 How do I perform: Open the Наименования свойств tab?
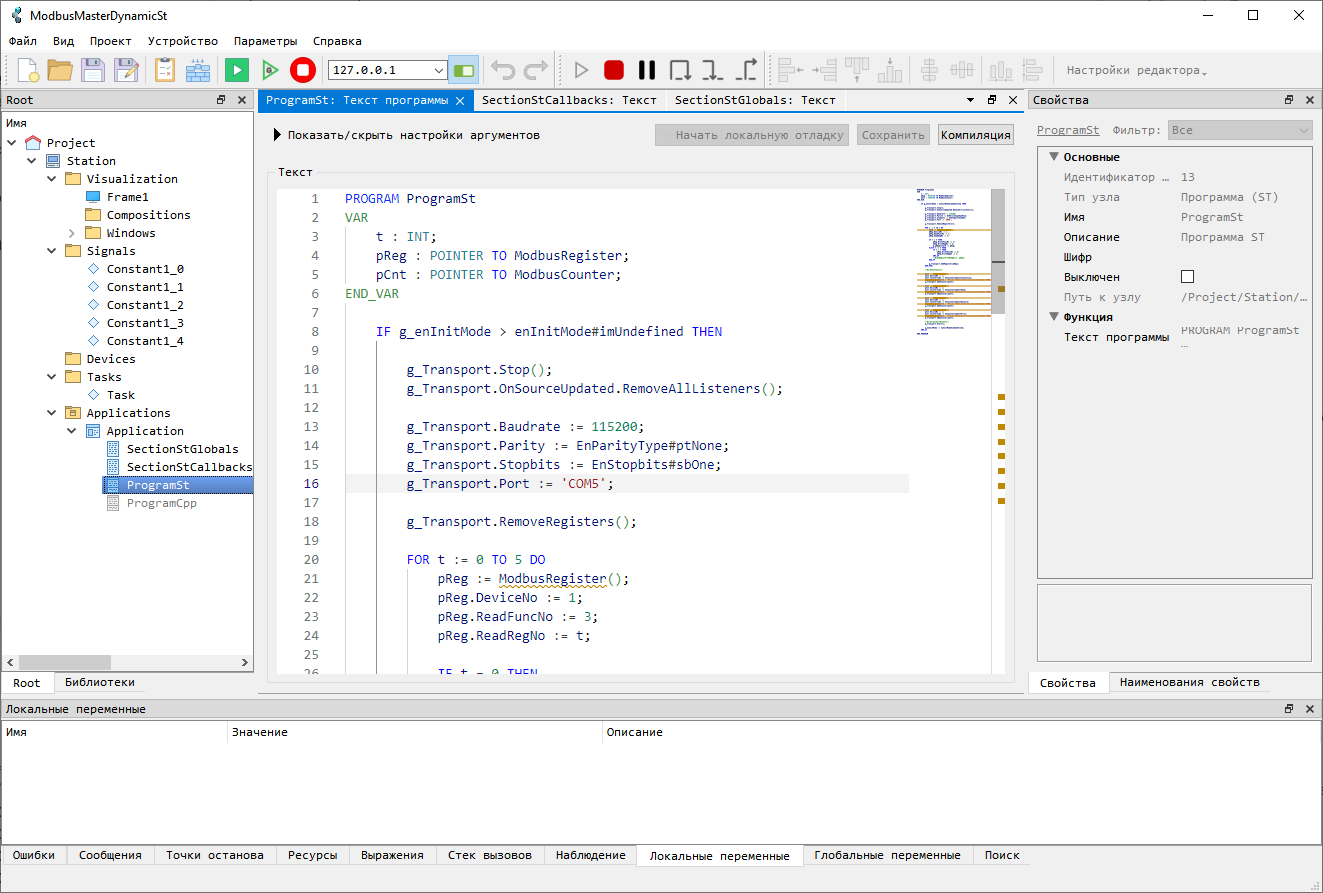pyautogui.click(x=1190, y=682)
